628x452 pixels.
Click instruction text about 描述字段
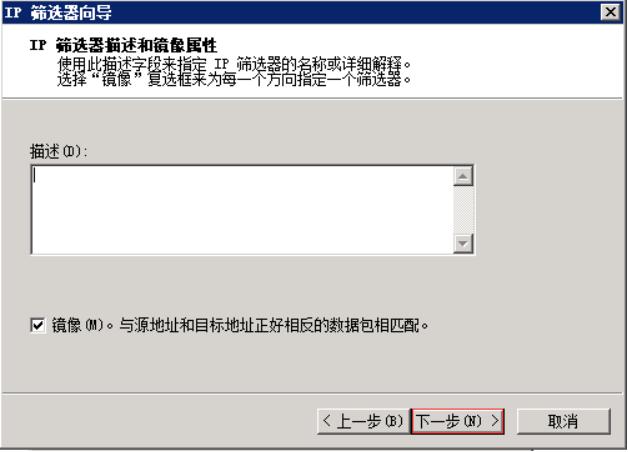coord(234,64)
